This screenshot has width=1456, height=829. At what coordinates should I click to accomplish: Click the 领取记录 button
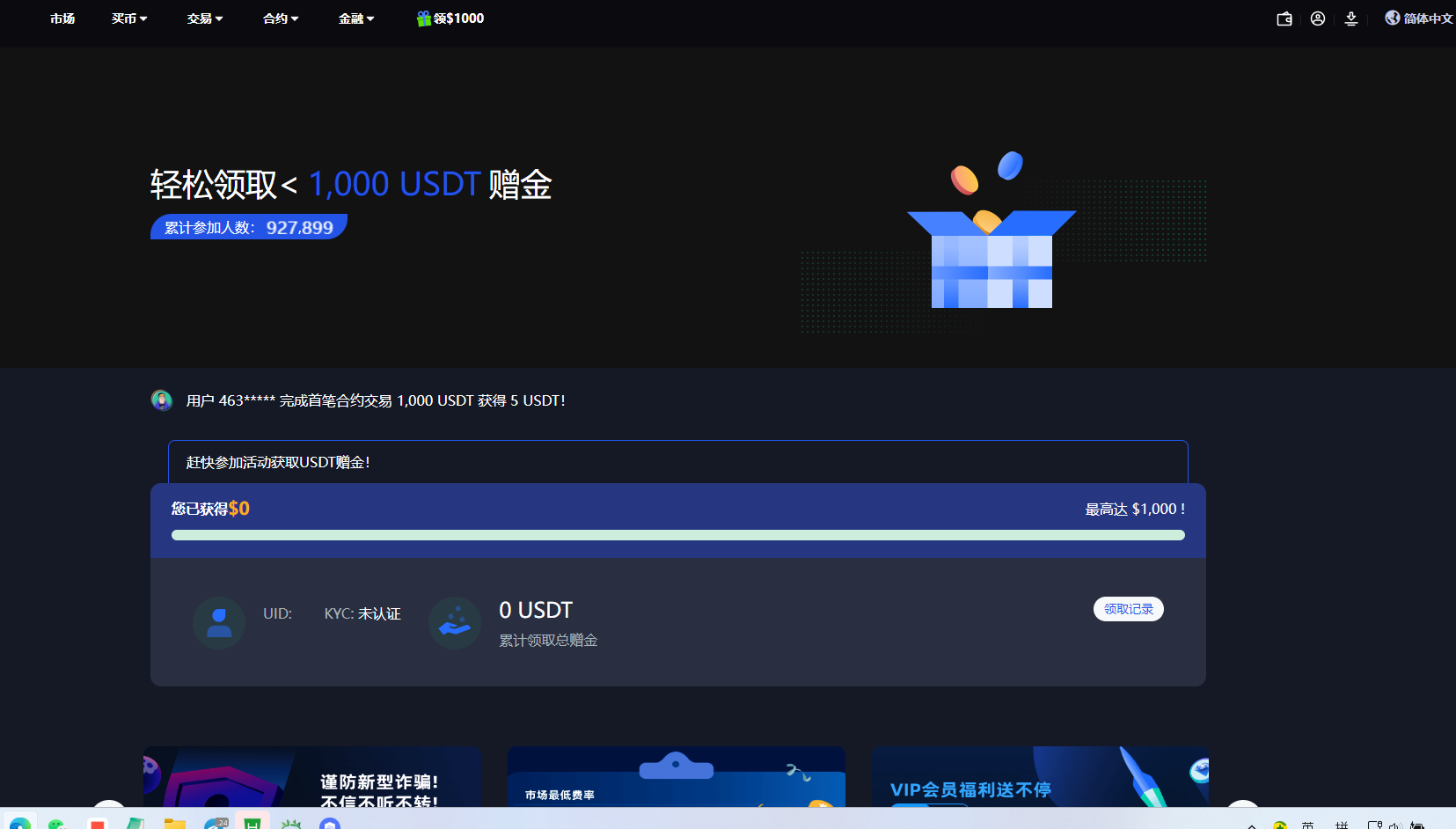tap(1129, 608)
